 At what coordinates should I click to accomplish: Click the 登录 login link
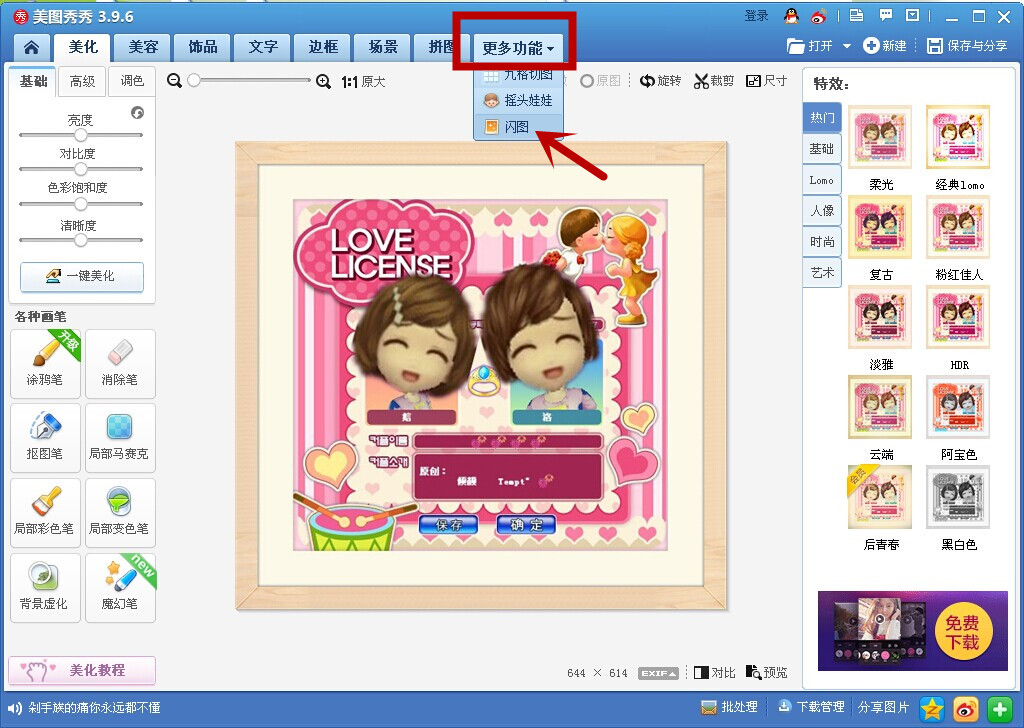click(756, 16)
